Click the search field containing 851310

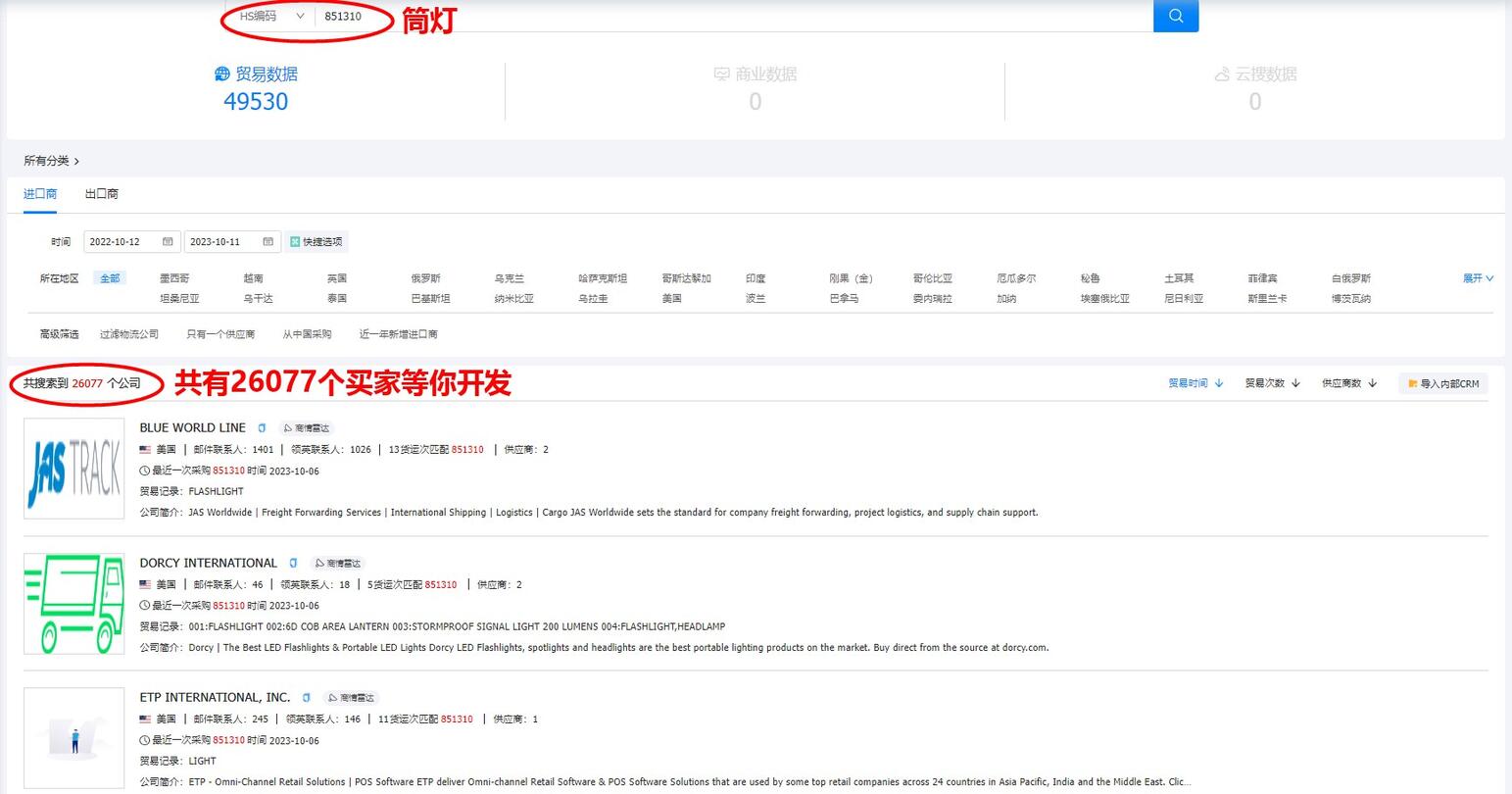(733, 16)
